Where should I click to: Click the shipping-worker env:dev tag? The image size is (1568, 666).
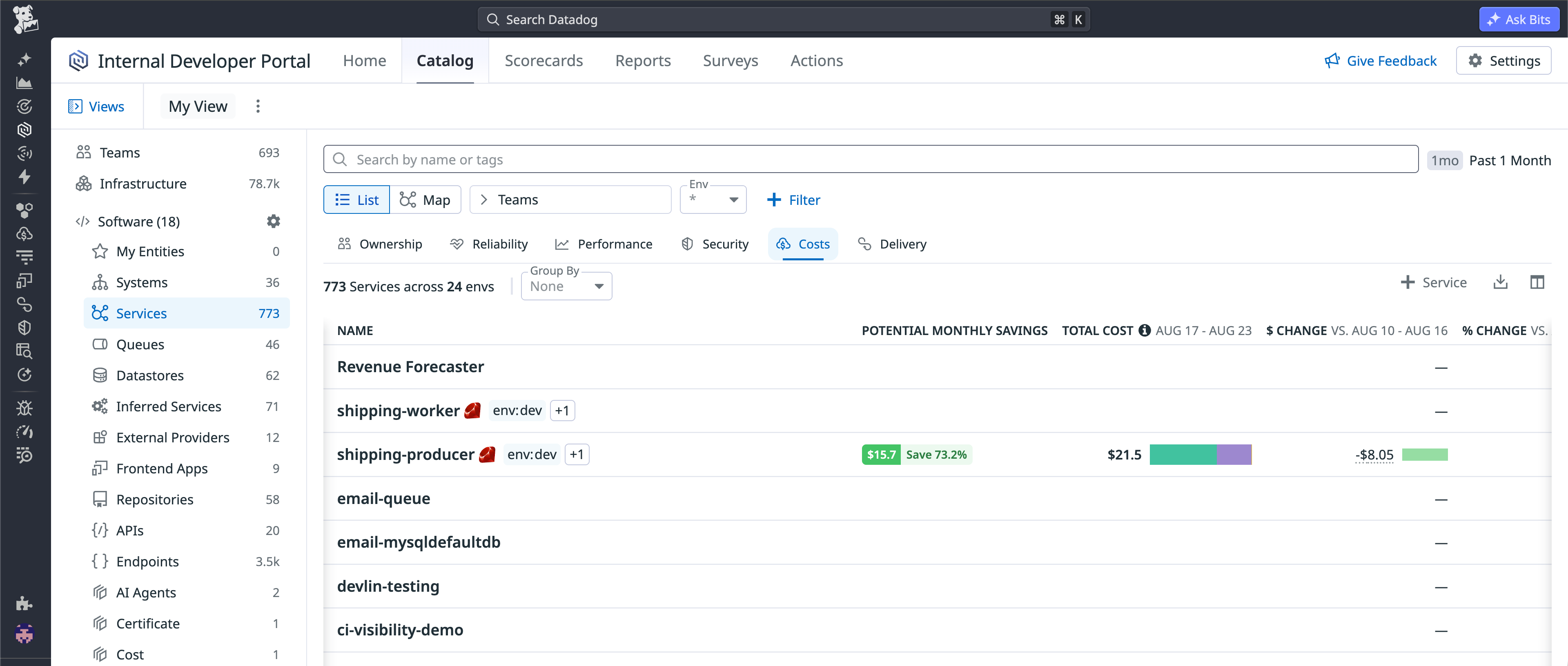[517, 411]
